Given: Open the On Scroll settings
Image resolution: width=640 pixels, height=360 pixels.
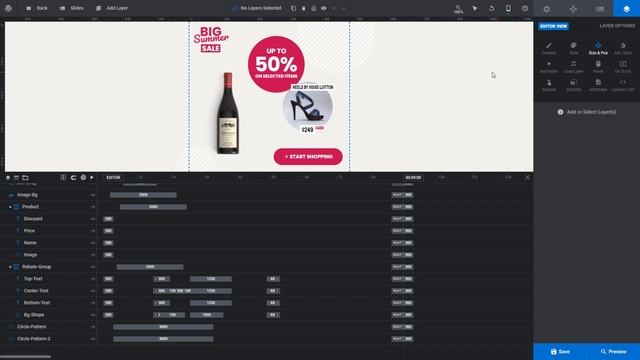Looking at the screenshot, I should pos(623,67).
